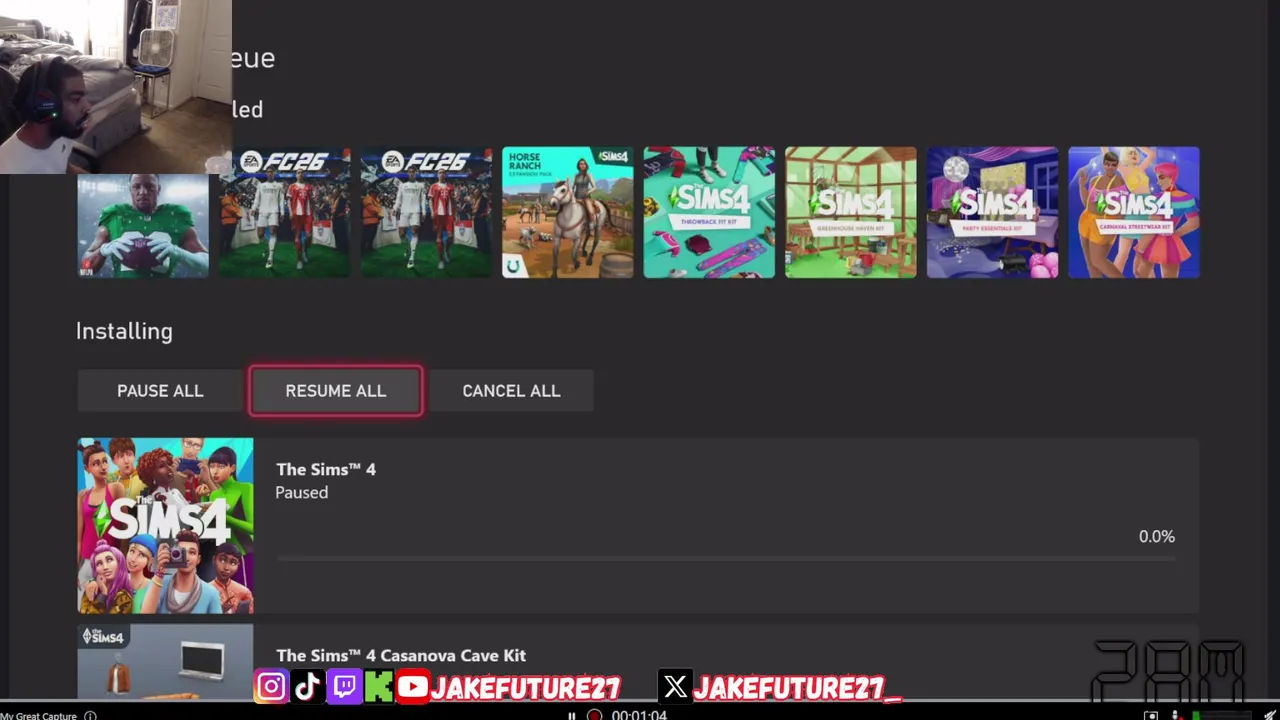The width and height of the screenshot is (1280, 720).
Task: Click the Paused status under The Sims 4
Action: pos(301,492)
